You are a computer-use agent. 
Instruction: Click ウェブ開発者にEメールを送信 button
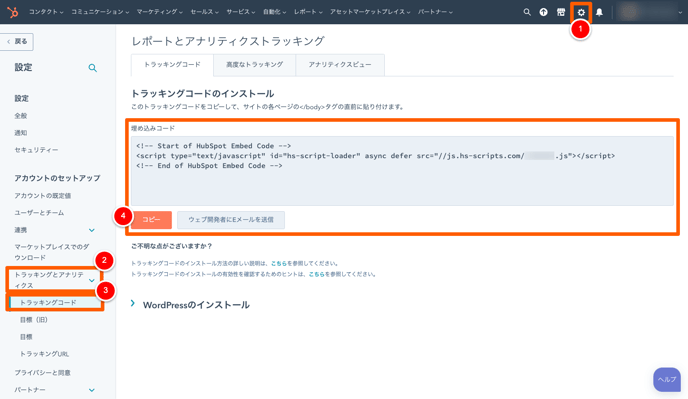pyautogui.click(x=231, y=220)
